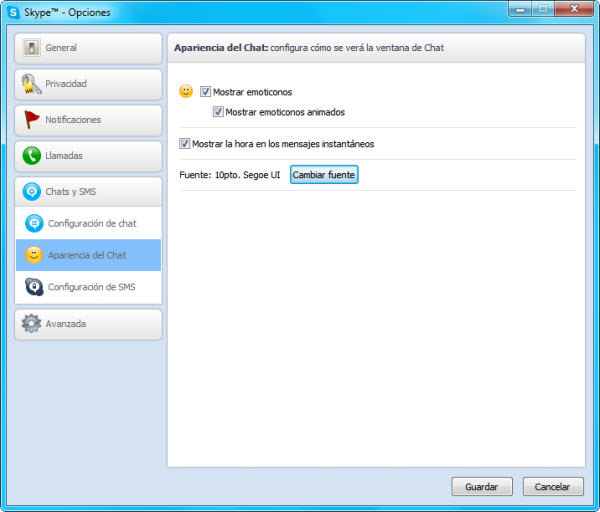Viewport: 600px width, 512px height.
Task: Click the Avanzada gear icon
Action: pos(31,323)
